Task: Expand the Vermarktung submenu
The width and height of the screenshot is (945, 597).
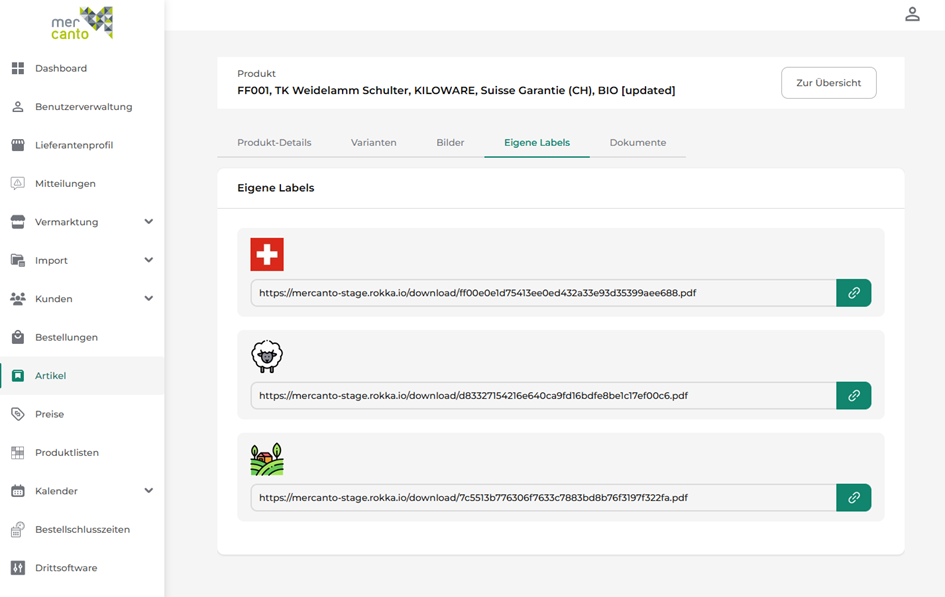Action: pos(149,222)
